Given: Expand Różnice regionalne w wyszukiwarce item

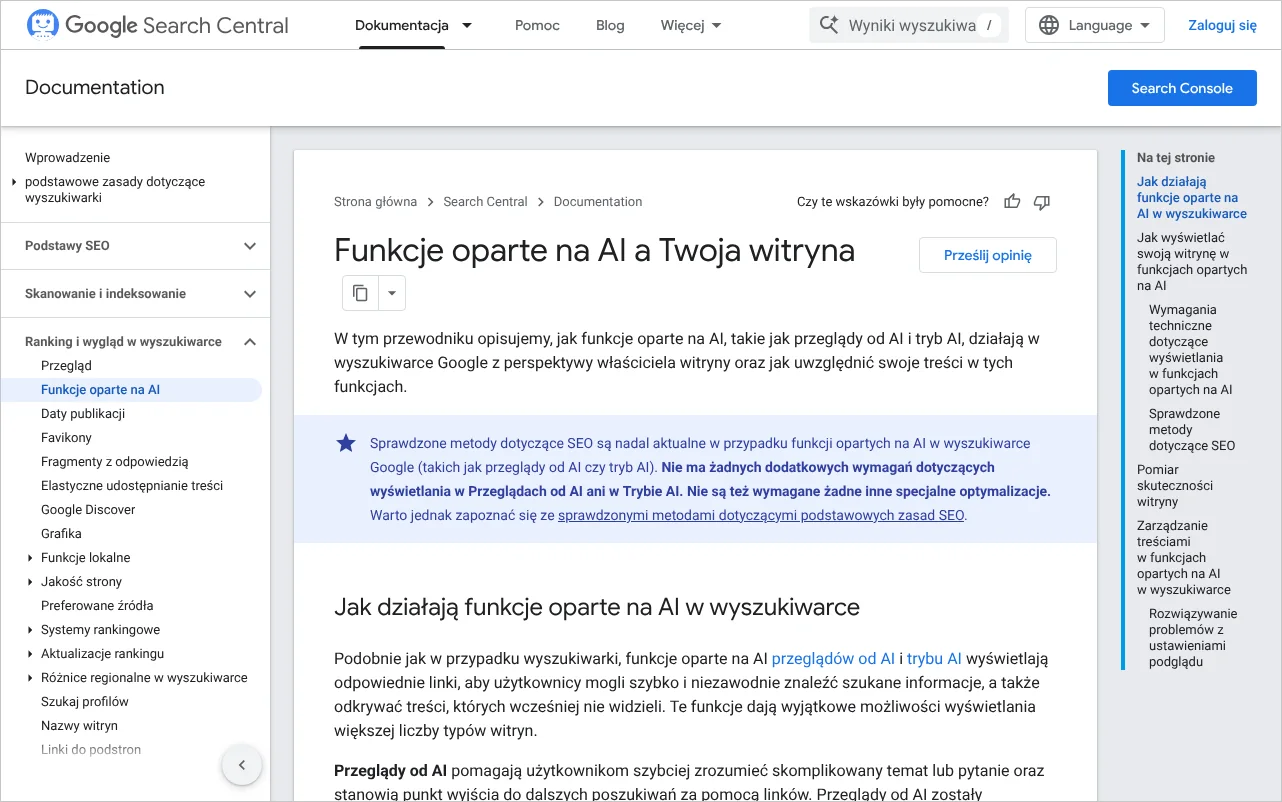Looking at the screenshot, I should click(x=30, y=678).
